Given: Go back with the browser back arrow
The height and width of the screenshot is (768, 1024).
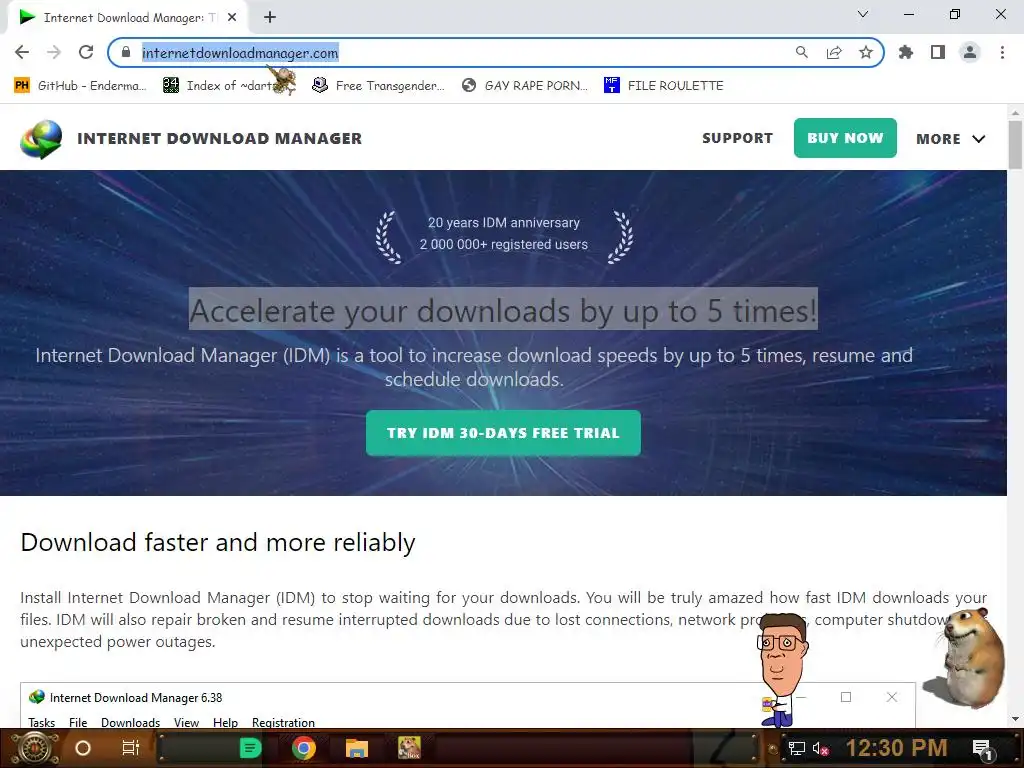Looking at the screenshot, I should (22, 52).
